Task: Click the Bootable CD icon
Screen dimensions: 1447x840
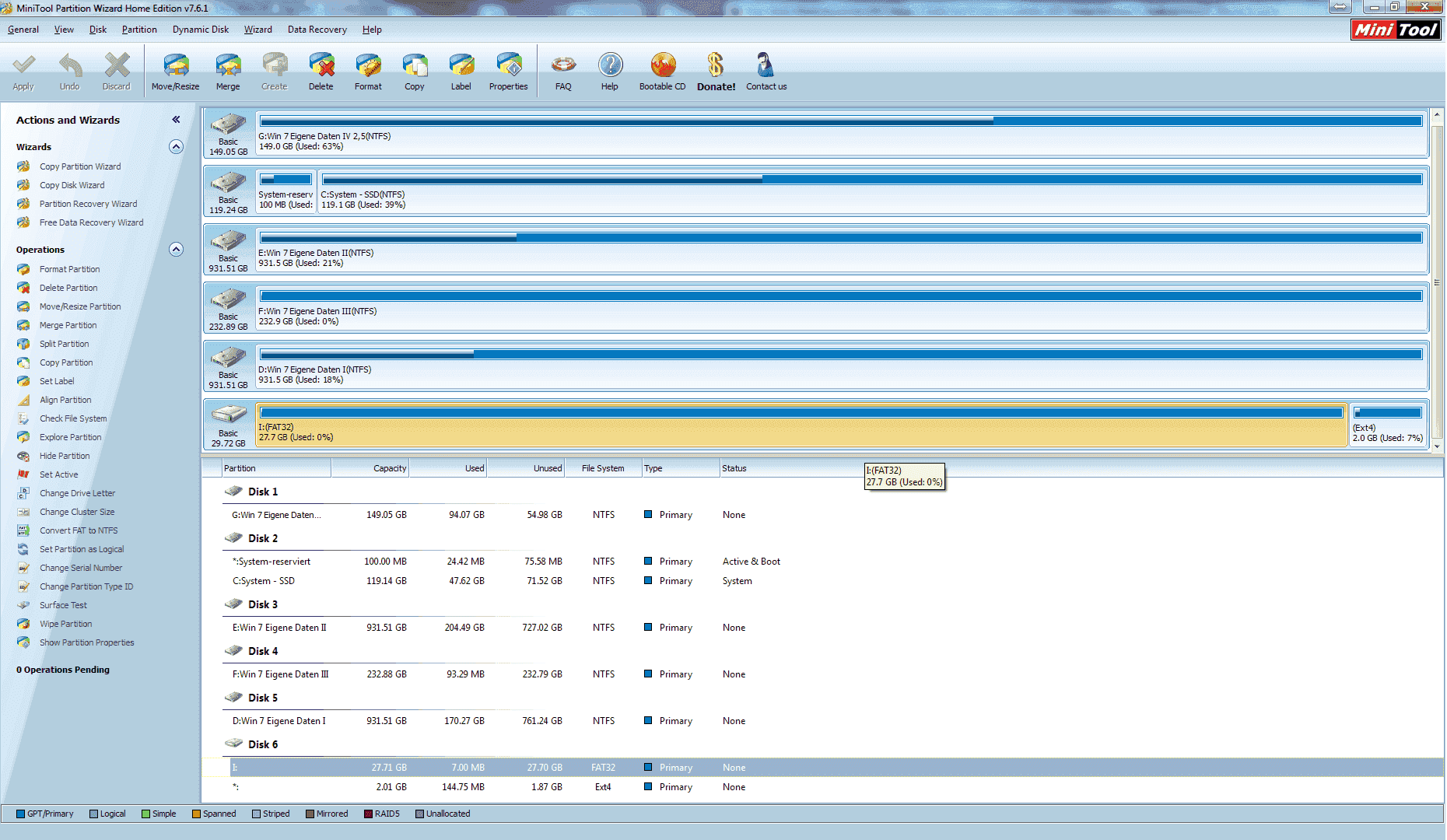Action: coord(663,72)
